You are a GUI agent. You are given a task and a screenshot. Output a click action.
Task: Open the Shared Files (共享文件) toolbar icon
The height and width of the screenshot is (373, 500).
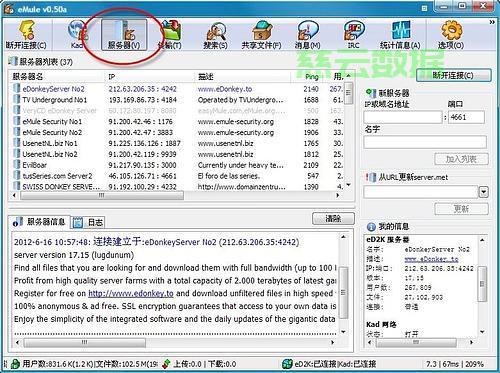click(261, 35)
